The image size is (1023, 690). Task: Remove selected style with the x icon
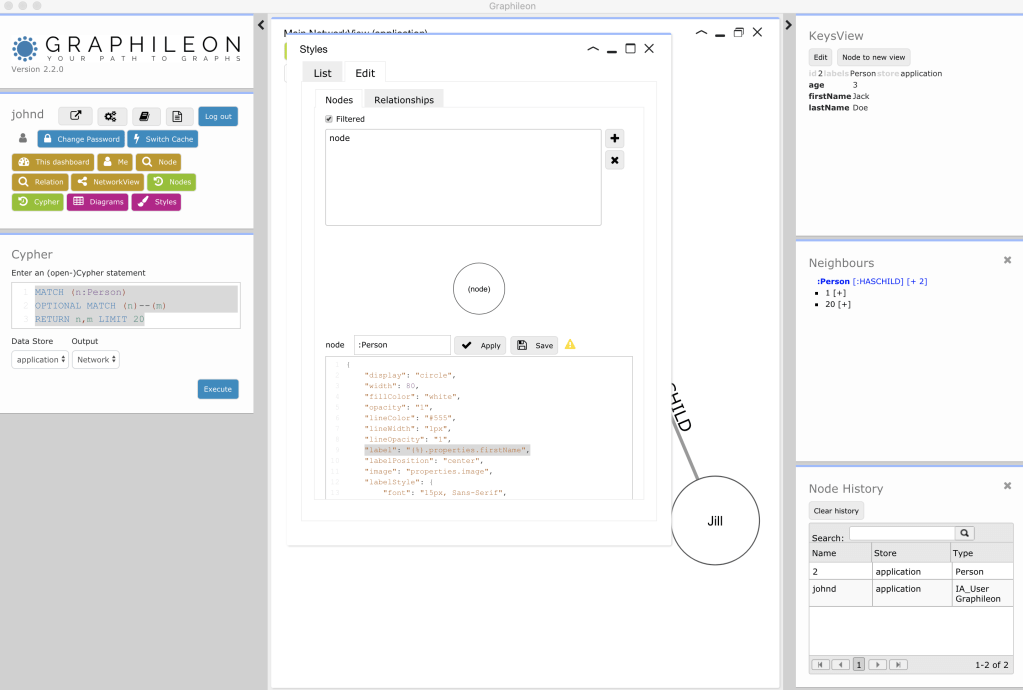615,160
